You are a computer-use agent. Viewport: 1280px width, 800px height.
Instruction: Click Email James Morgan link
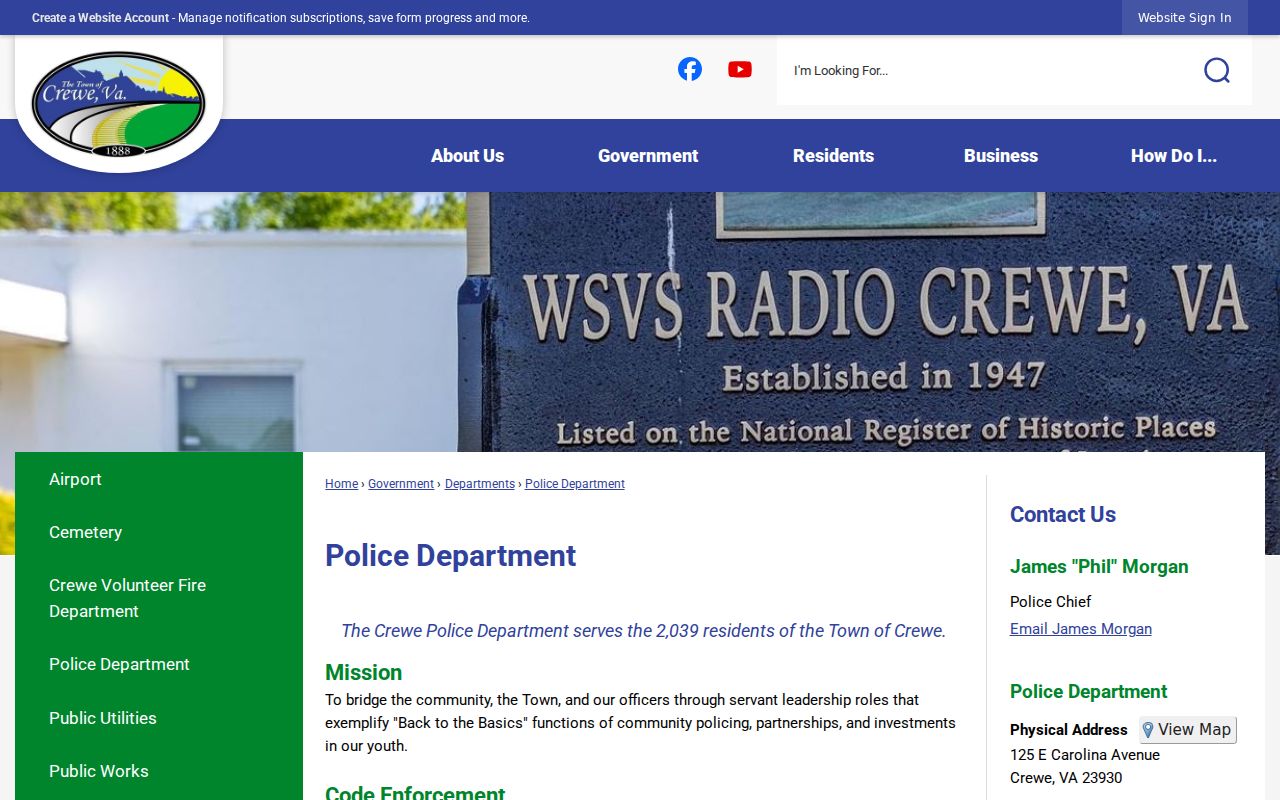1081,629
